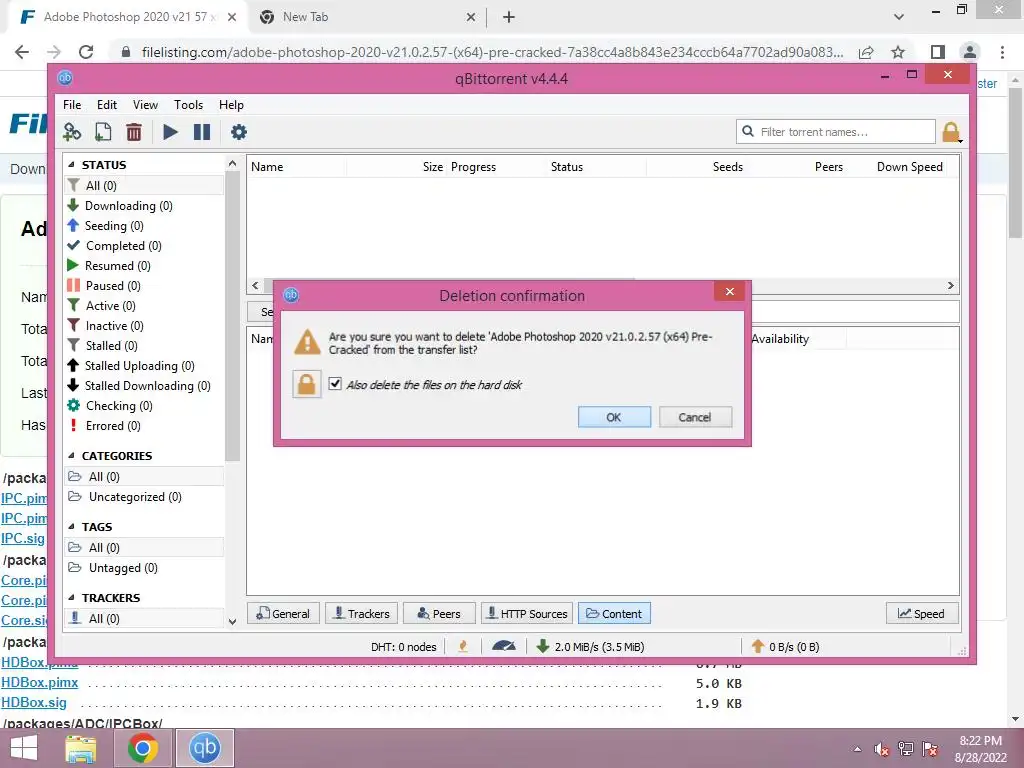Screen dimensions: 1024x768
Task: Click Cancel in Deletion confirmation
Action: click(x=695, y=417)
